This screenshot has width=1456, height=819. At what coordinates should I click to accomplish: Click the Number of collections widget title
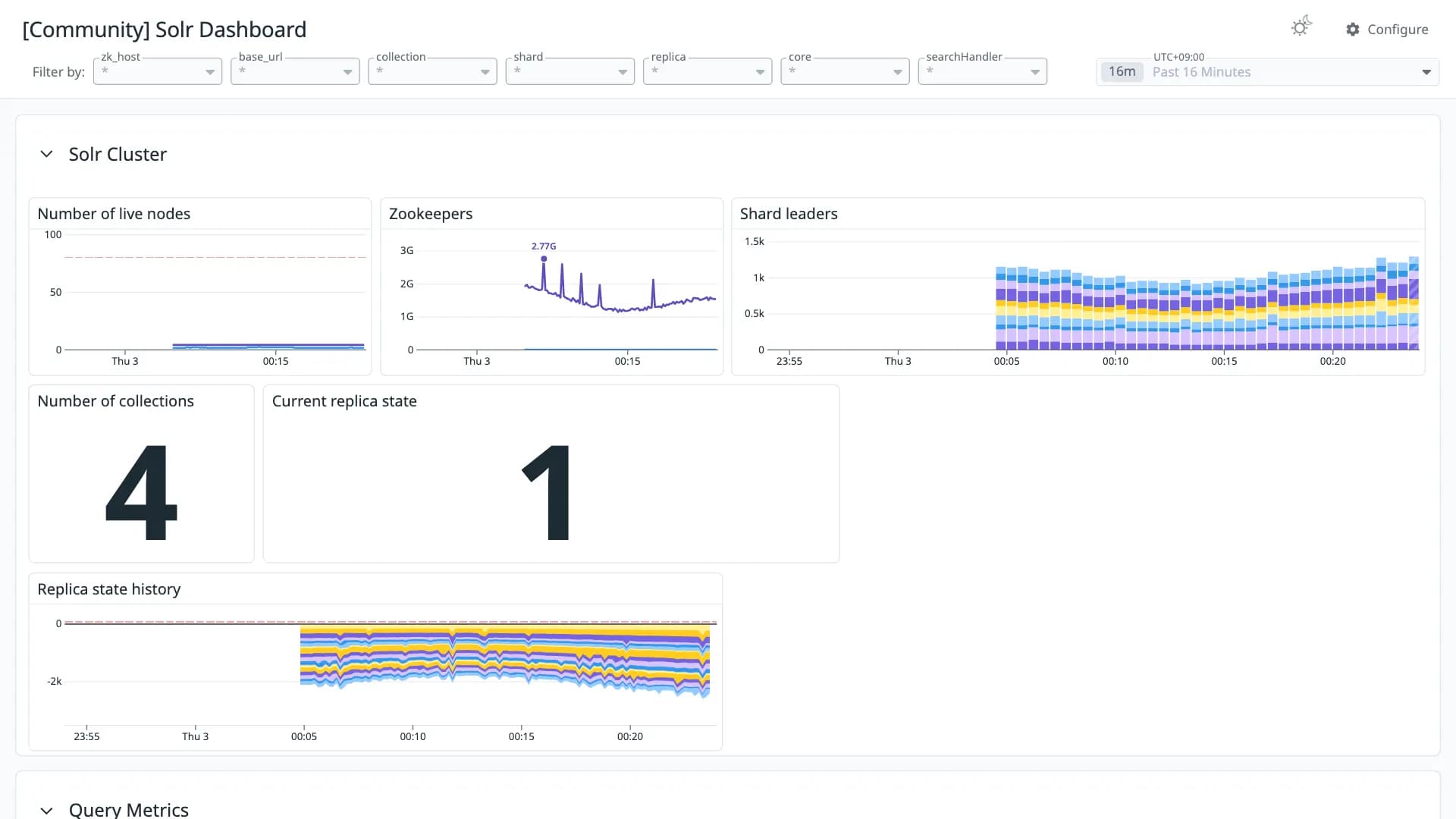115,401
